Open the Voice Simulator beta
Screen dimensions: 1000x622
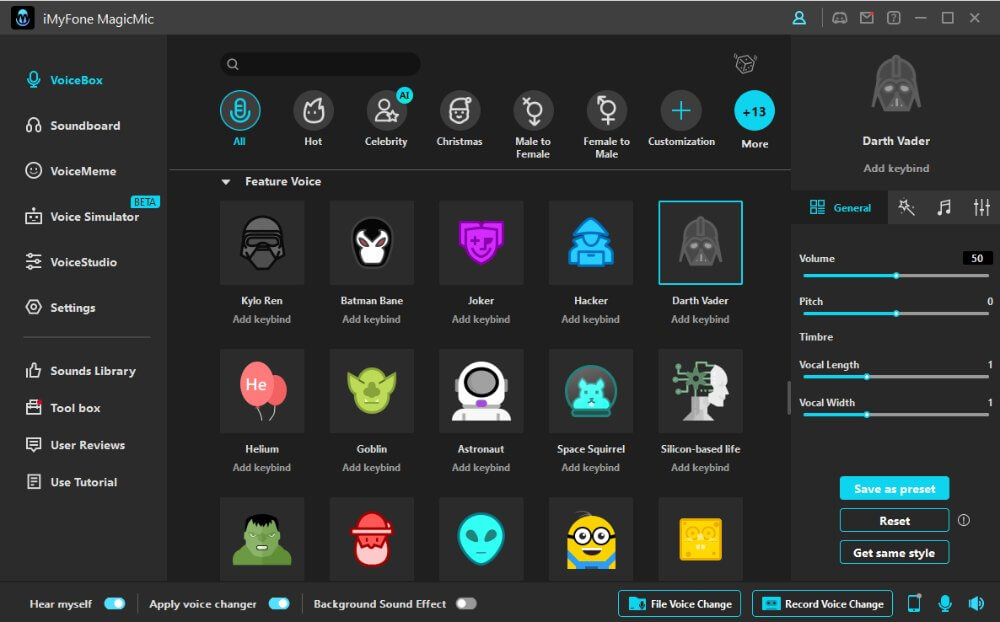tap(82, 217)
